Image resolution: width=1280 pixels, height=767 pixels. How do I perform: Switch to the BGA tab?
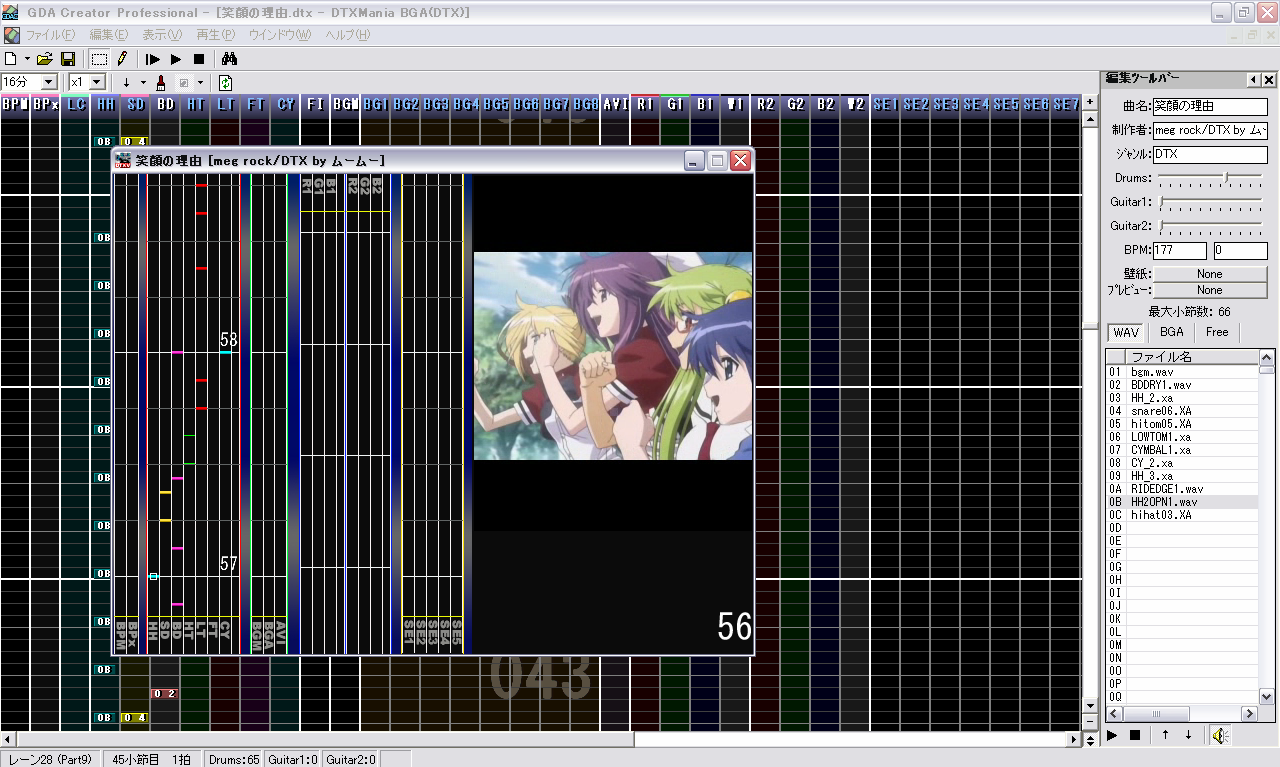tap(1171, 332)
